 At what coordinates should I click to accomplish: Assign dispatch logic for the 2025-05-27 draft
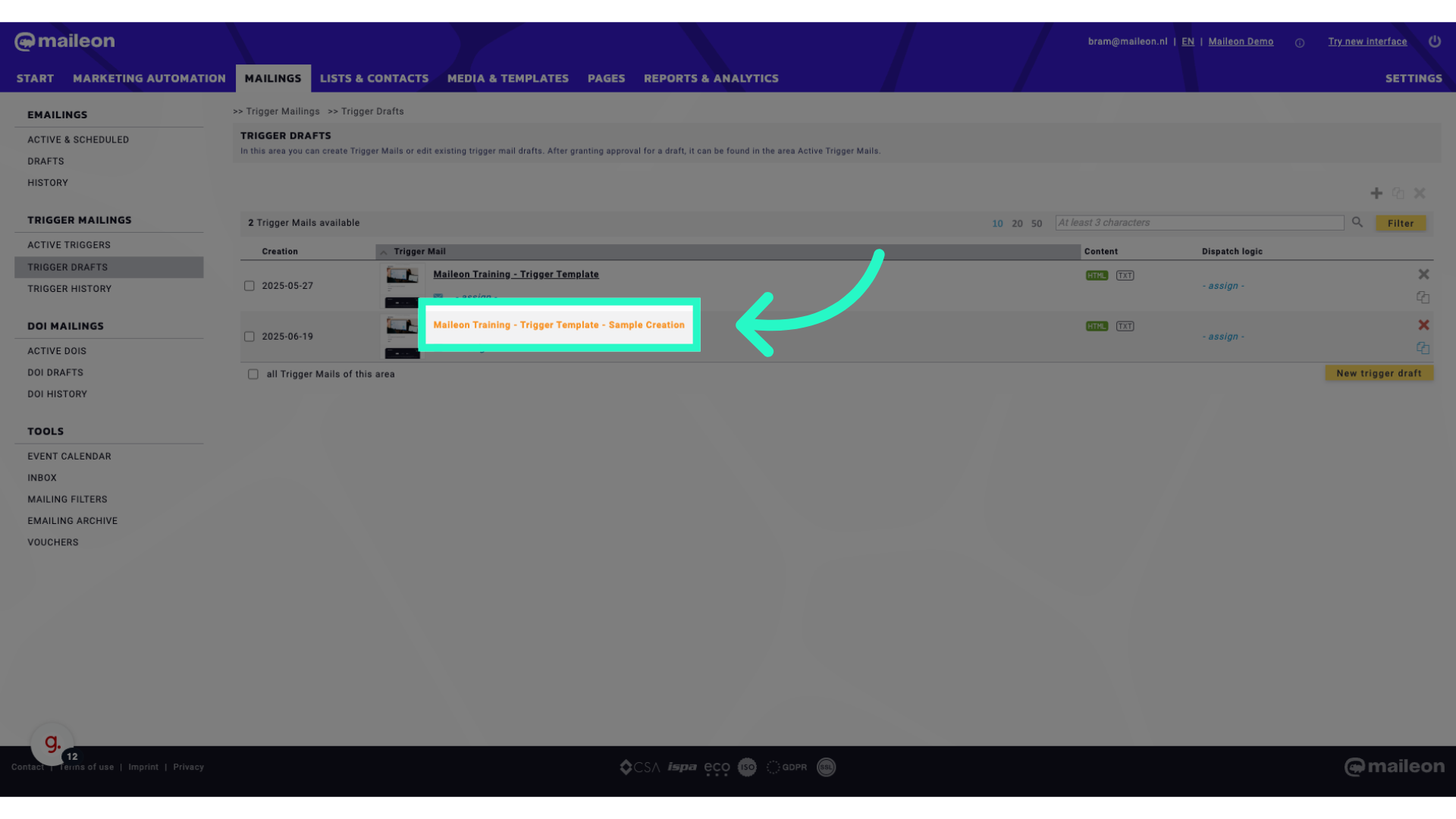click(x=1222, y=286)
